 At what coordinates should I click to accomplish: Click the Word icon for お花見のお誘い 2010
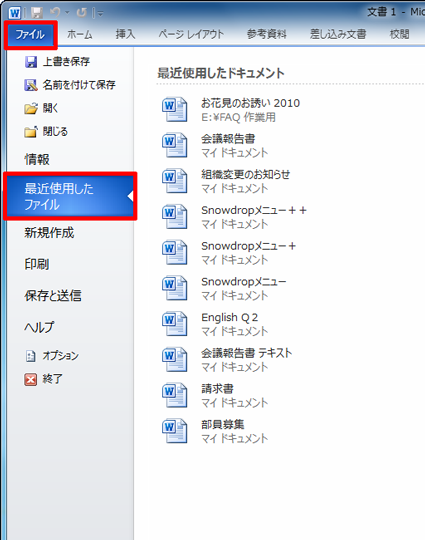(x=175, y=110)
